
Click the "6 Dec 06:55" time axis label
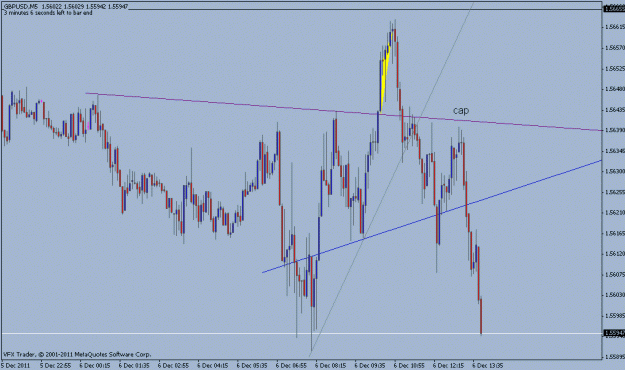(x=291, y=365)
